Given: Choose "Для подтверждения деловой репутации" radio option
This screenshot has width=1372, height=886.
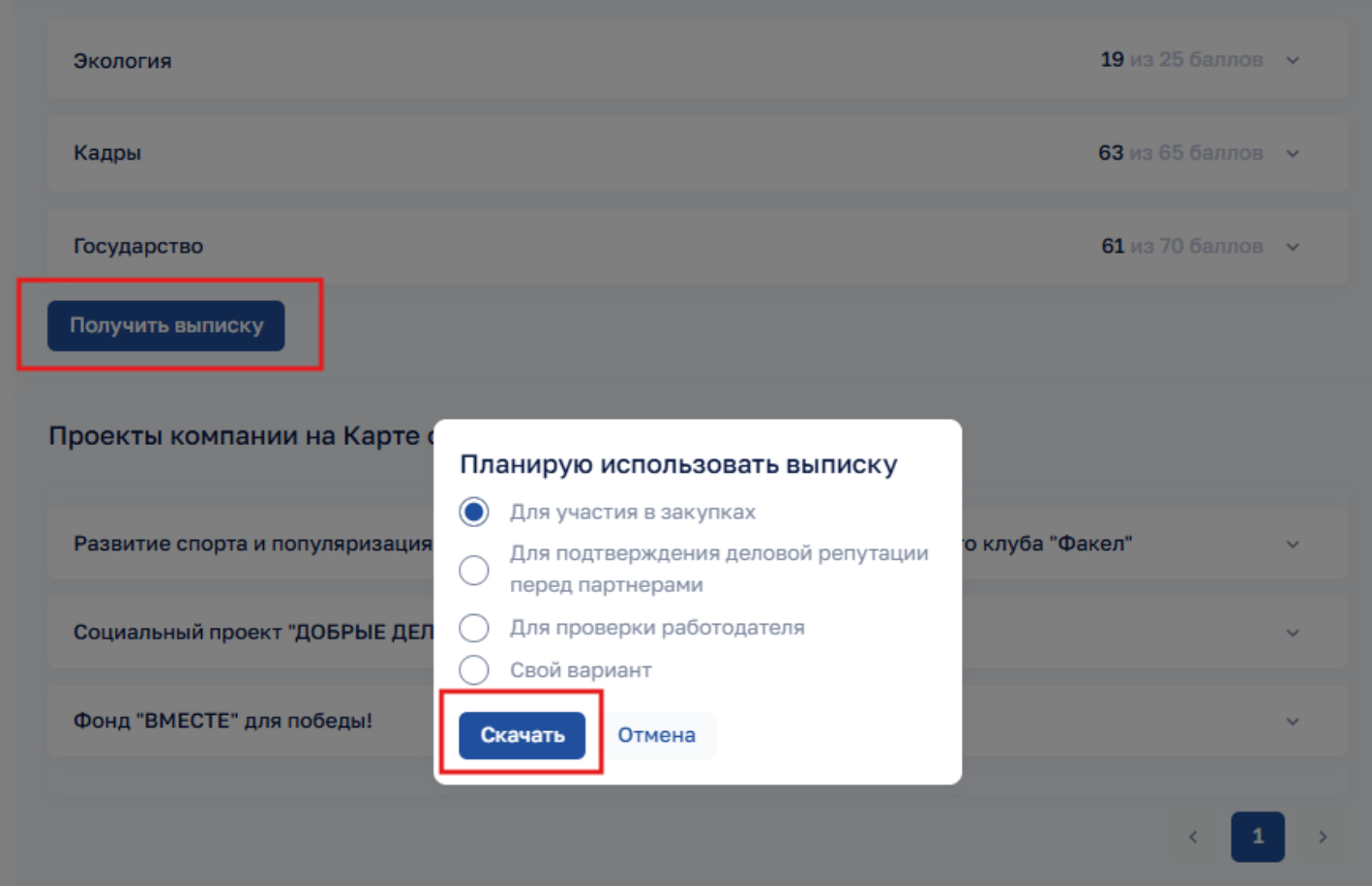Looking at the screenshot, I should (x=474, y=570).
